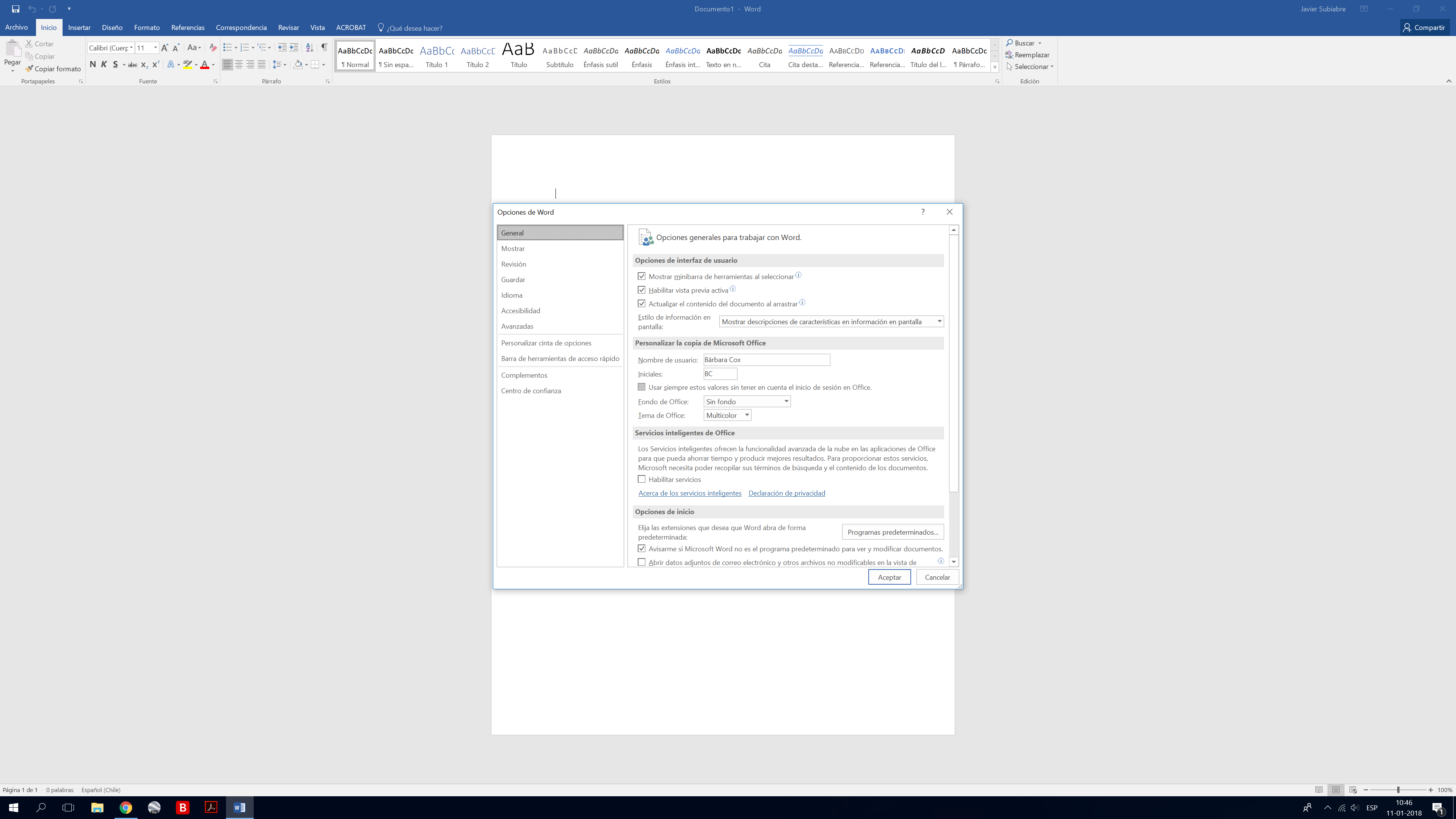Open the Referencias ribbon tab

[x=188, y=28]
